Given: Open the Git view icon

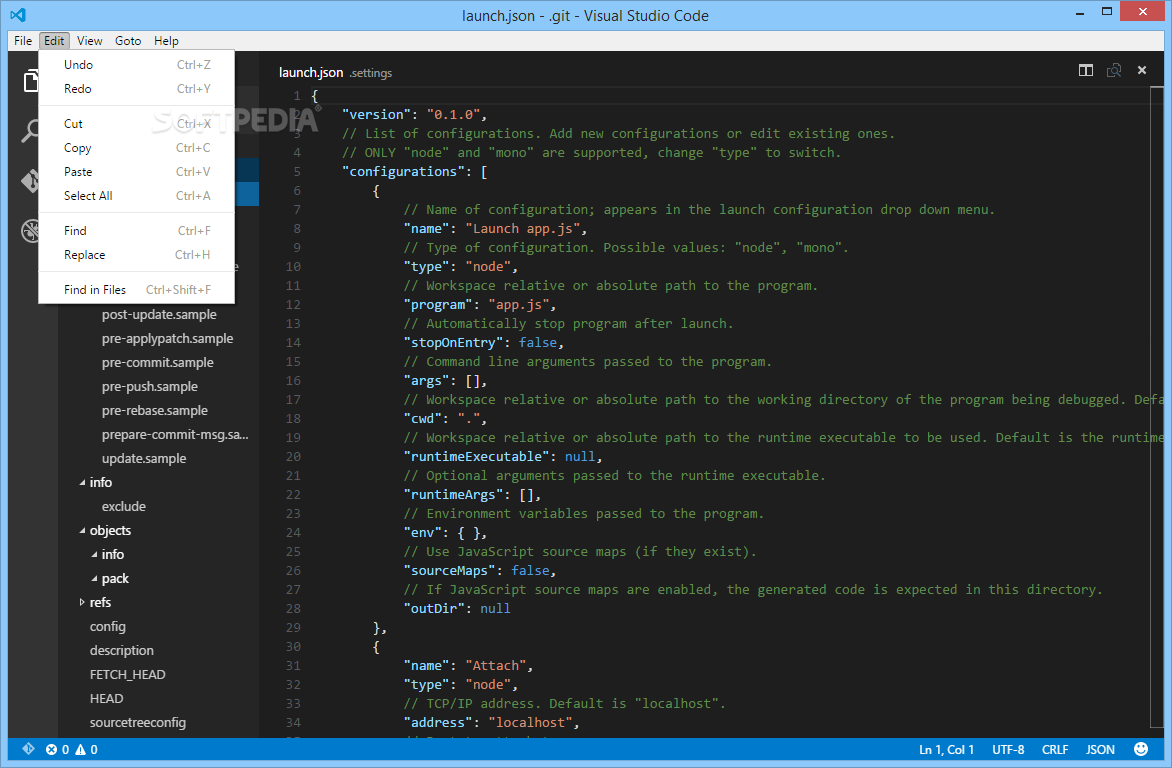Looking at the screenshot, I should click(x=30, y=180).
